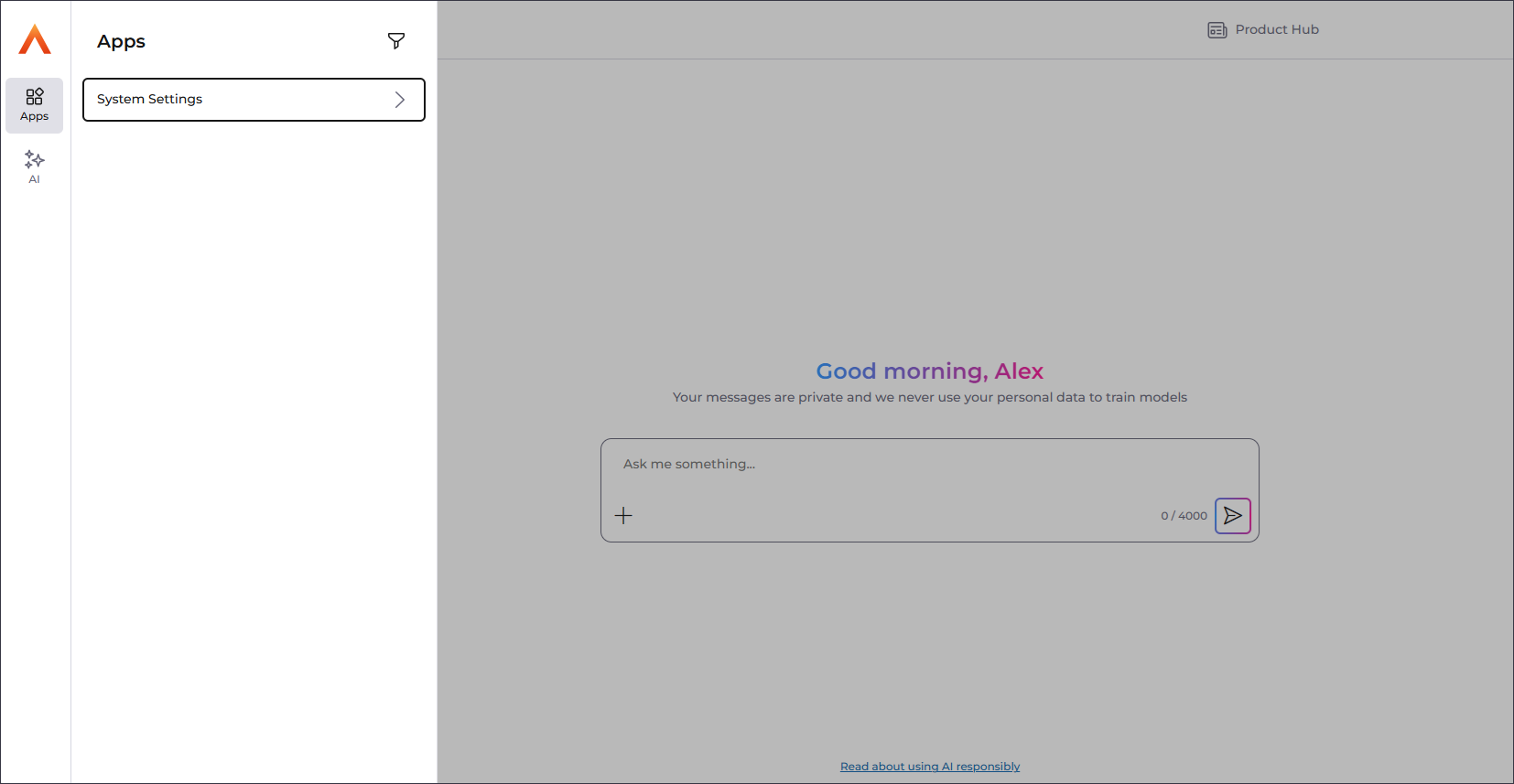Click the filter funnel icon in Apps panel
Viewport: 1514px width, 784px height.
[396, 41]
